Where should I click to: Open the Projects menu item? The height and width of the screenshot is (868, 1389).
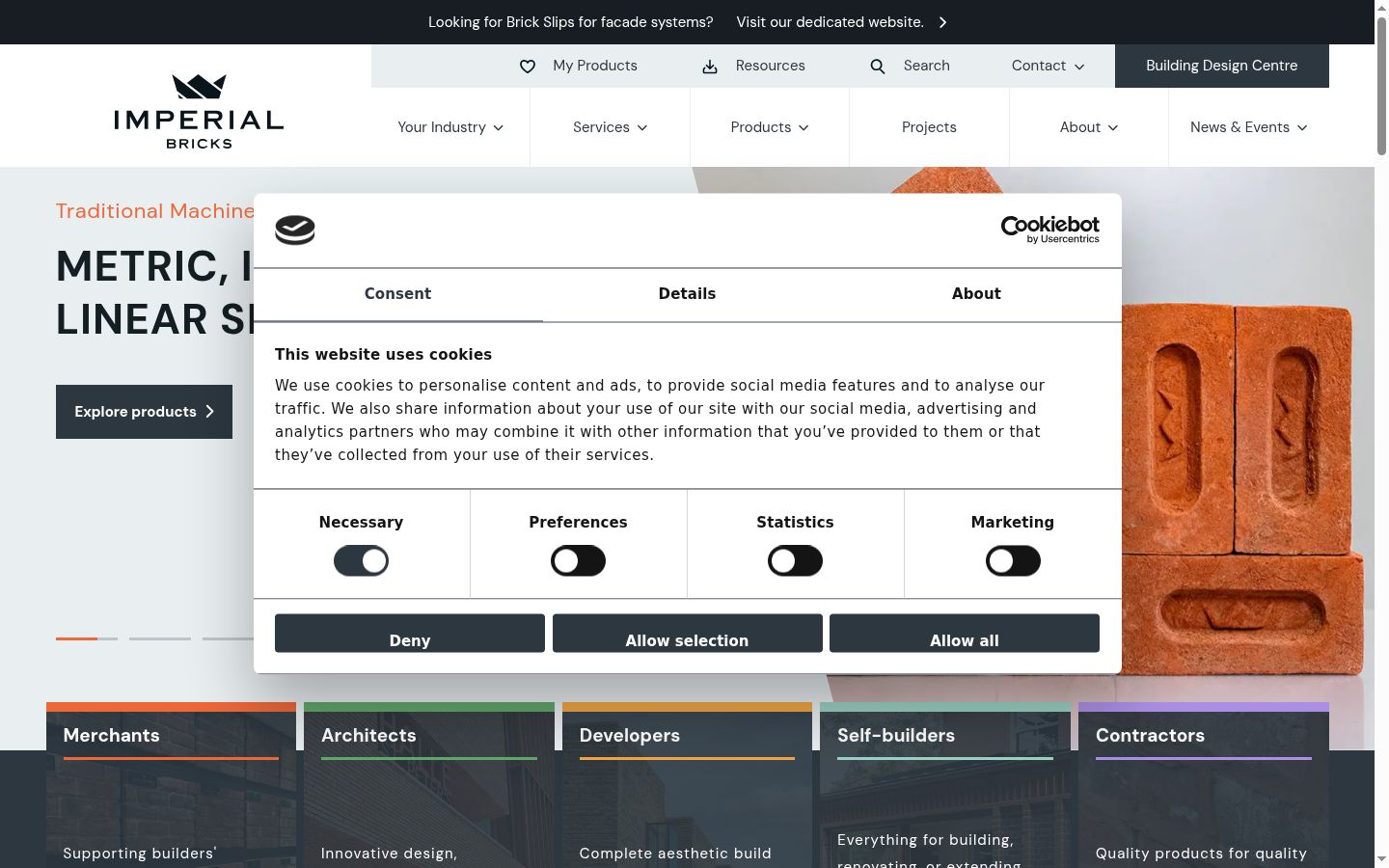click(x=929, y=127)
